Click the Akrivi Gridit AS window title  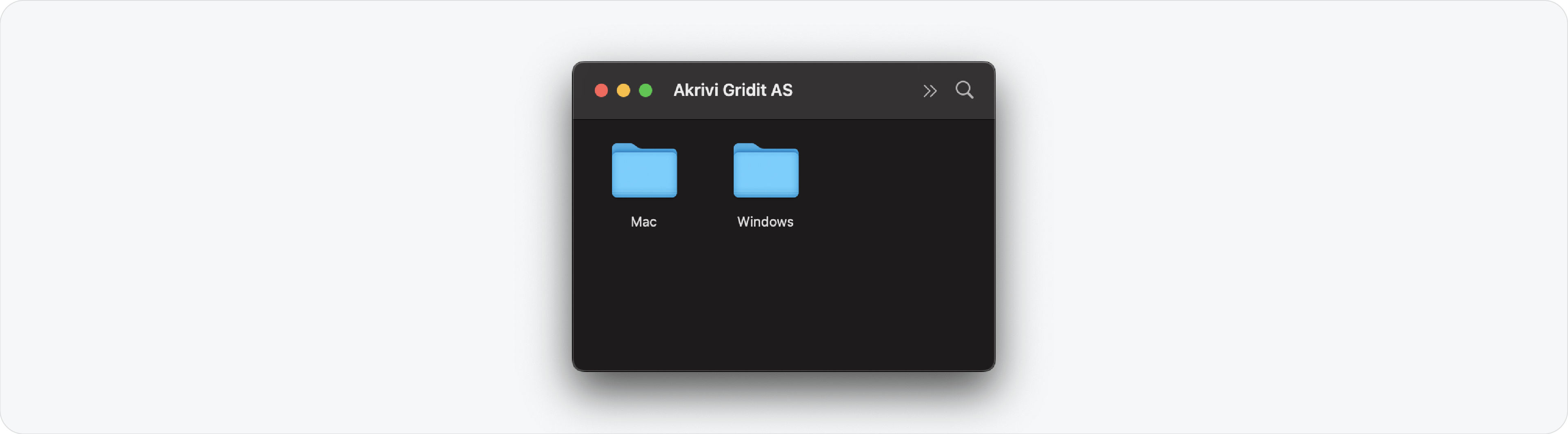(732, 90)
